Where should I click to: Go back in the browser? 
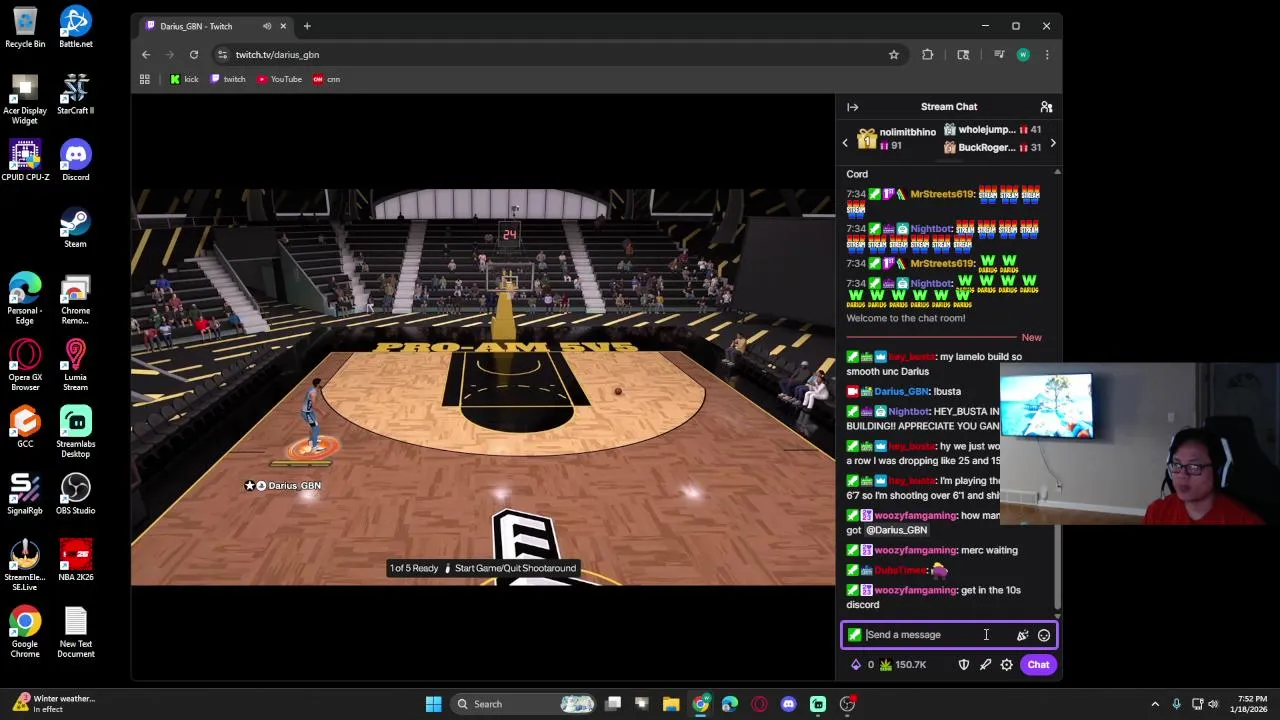[146, 55]
